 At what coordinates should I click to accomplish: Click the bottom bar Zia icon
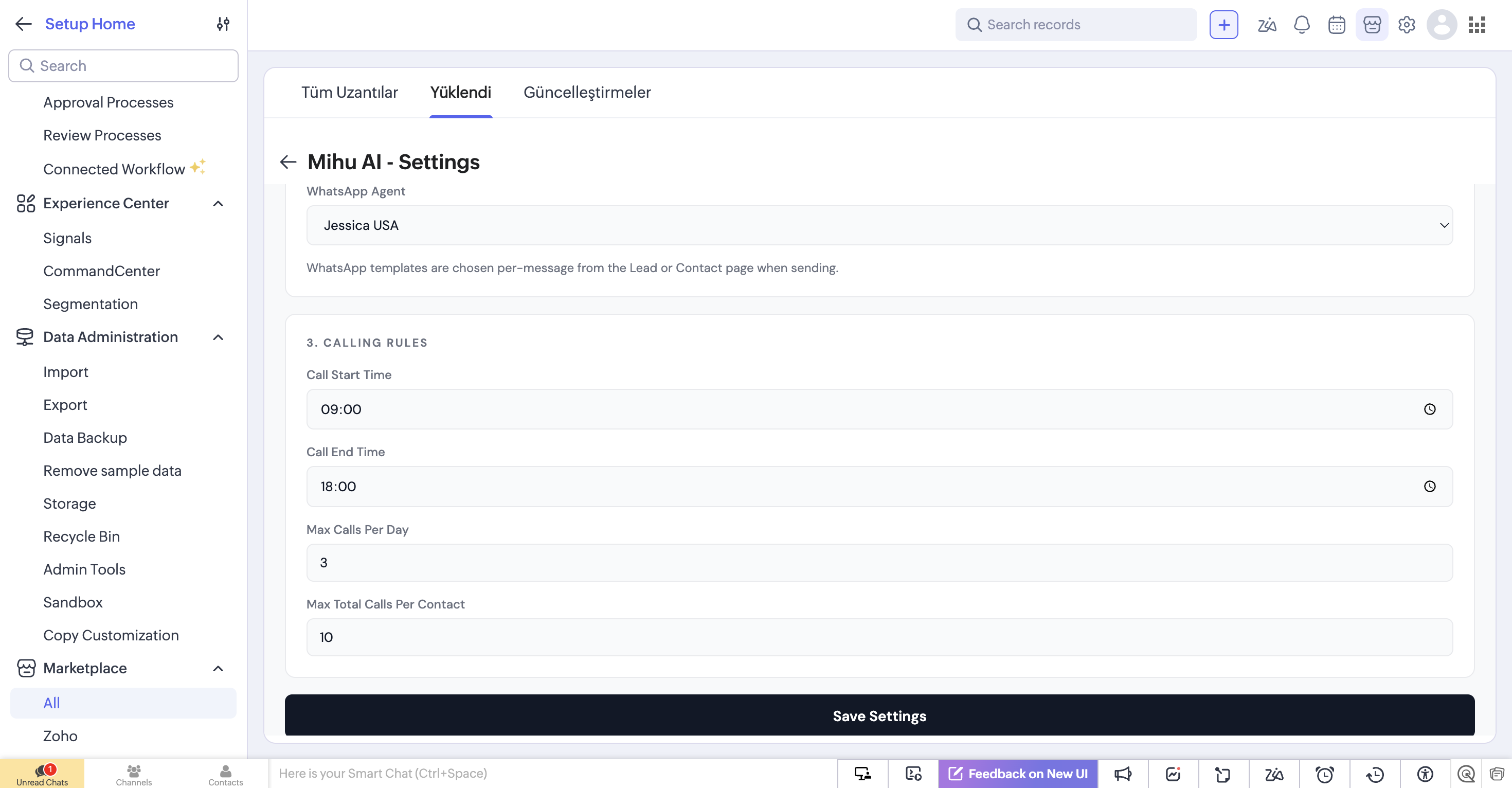[x=1274, y=774]
